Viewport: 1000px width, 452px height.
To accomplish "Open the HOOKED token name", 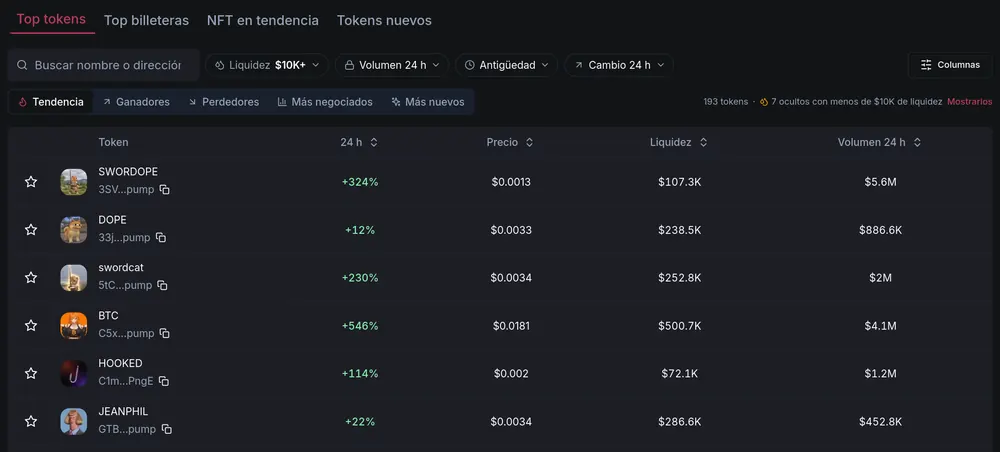I will pyautogui.click(x=120, y=363).
